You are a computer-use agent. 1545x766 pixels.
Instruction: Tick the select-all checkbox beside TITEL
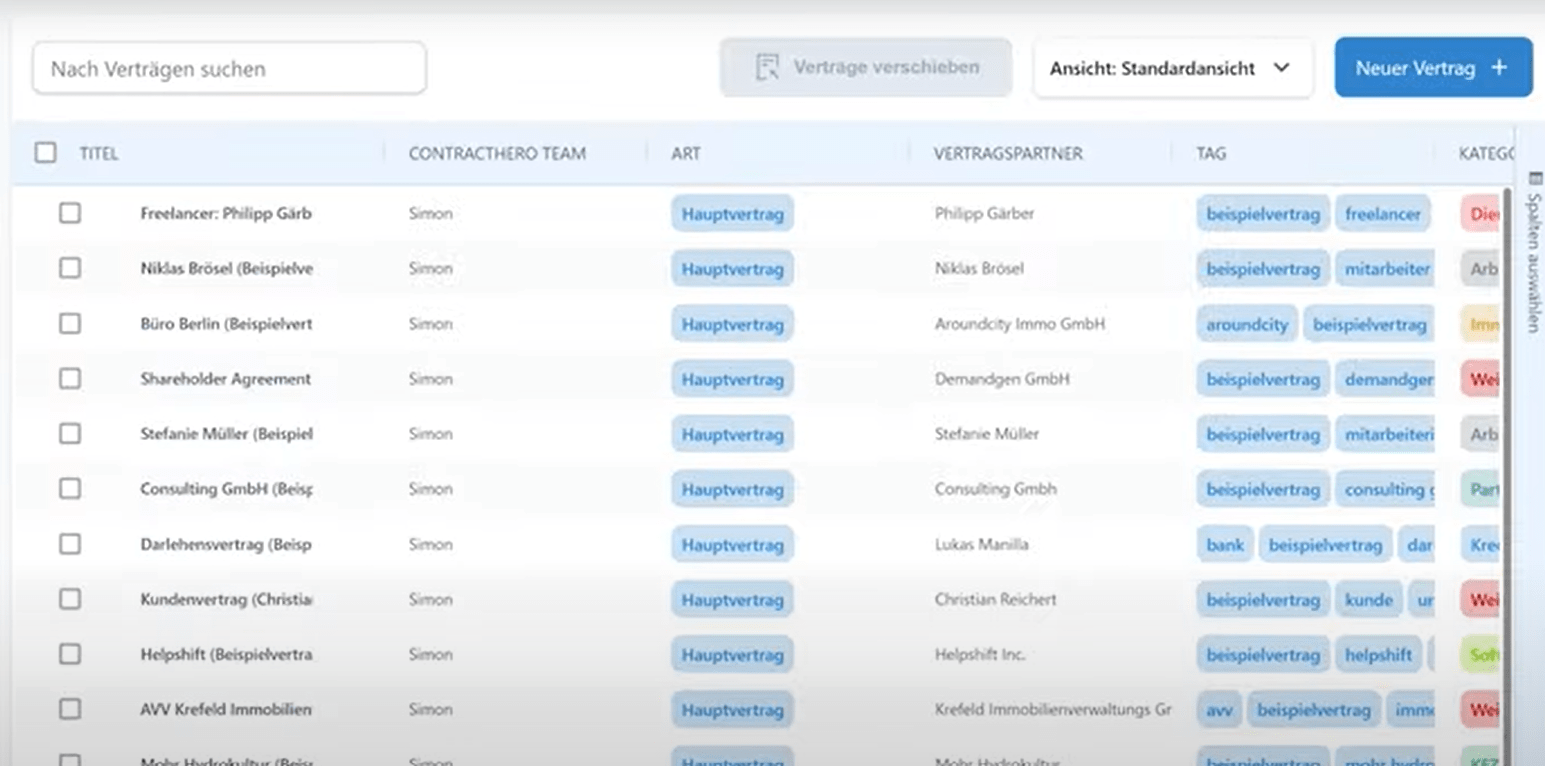[46, 153]
